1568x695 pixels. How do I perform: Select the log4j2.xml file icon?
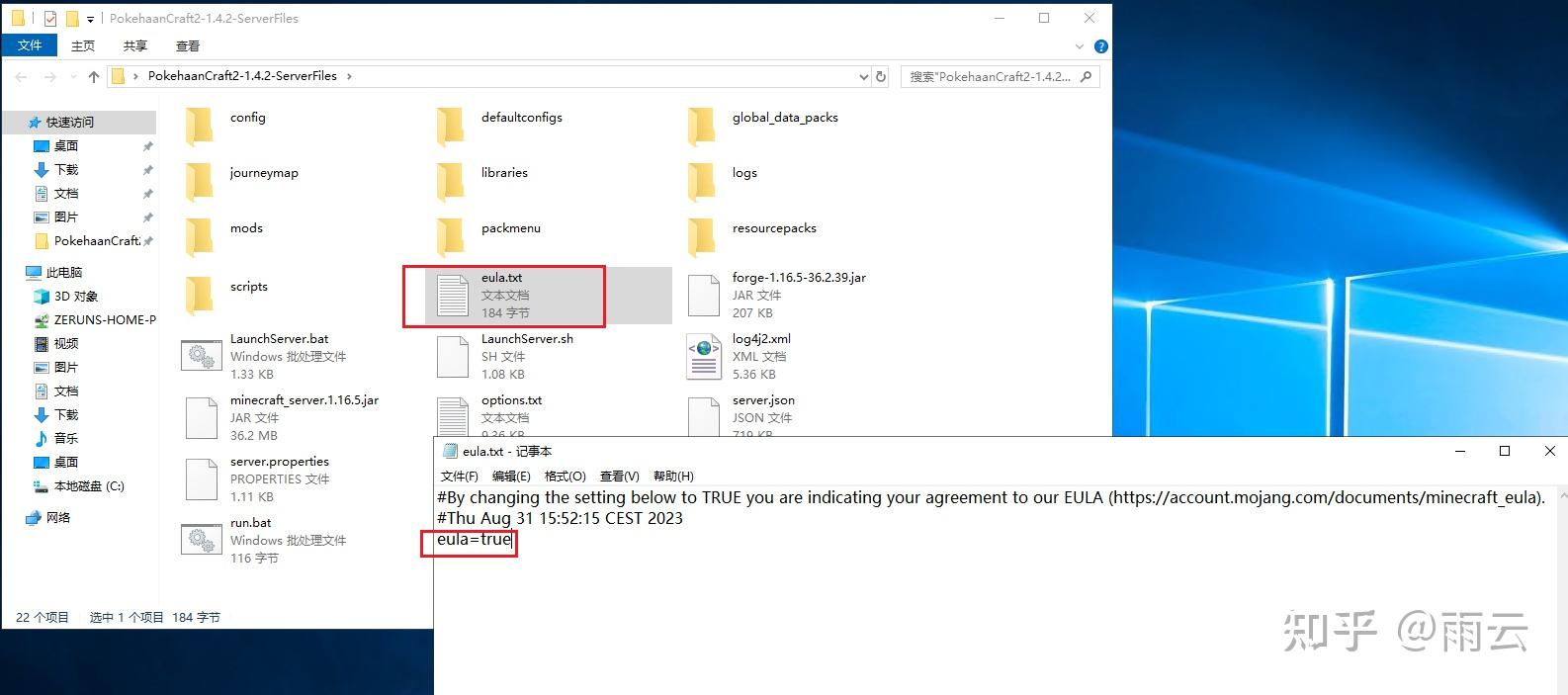(x=704, y=357)
